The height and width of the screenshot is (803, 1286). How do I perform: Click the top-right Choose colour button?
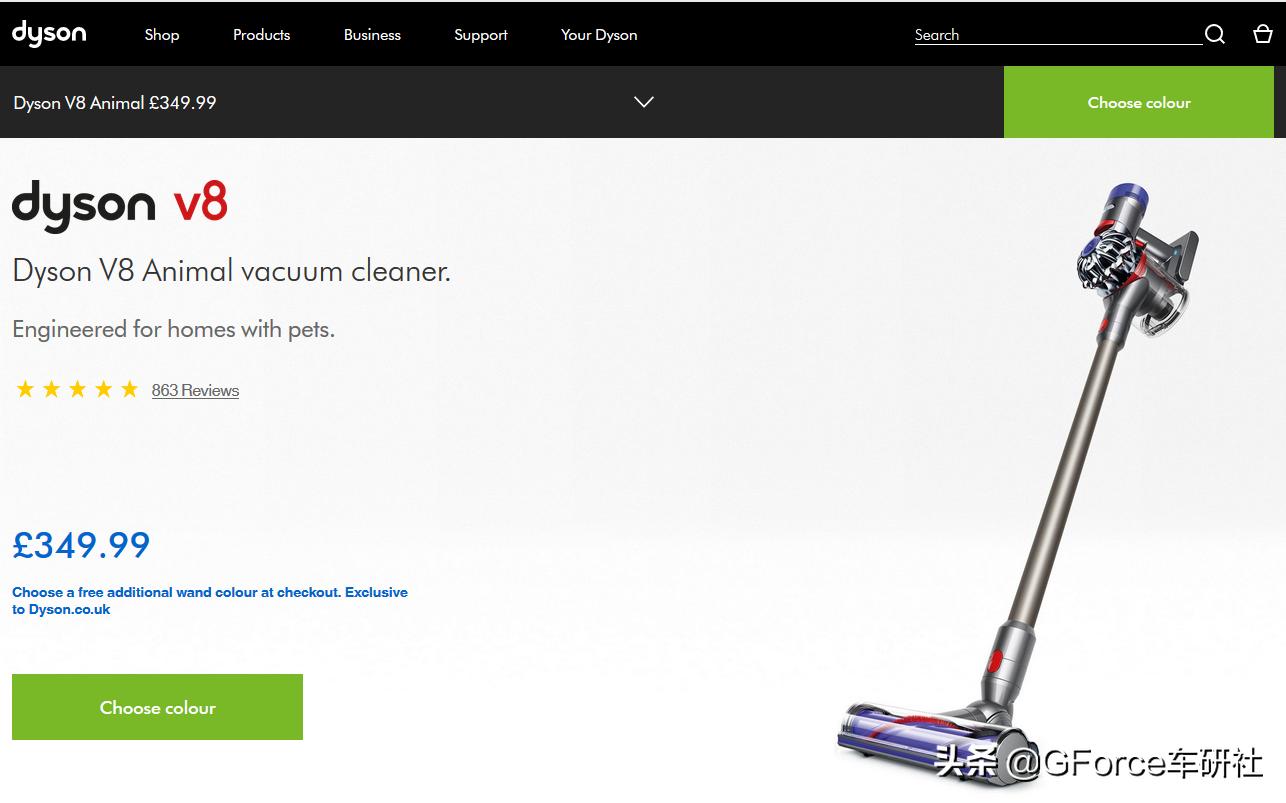pos(1139,102)
